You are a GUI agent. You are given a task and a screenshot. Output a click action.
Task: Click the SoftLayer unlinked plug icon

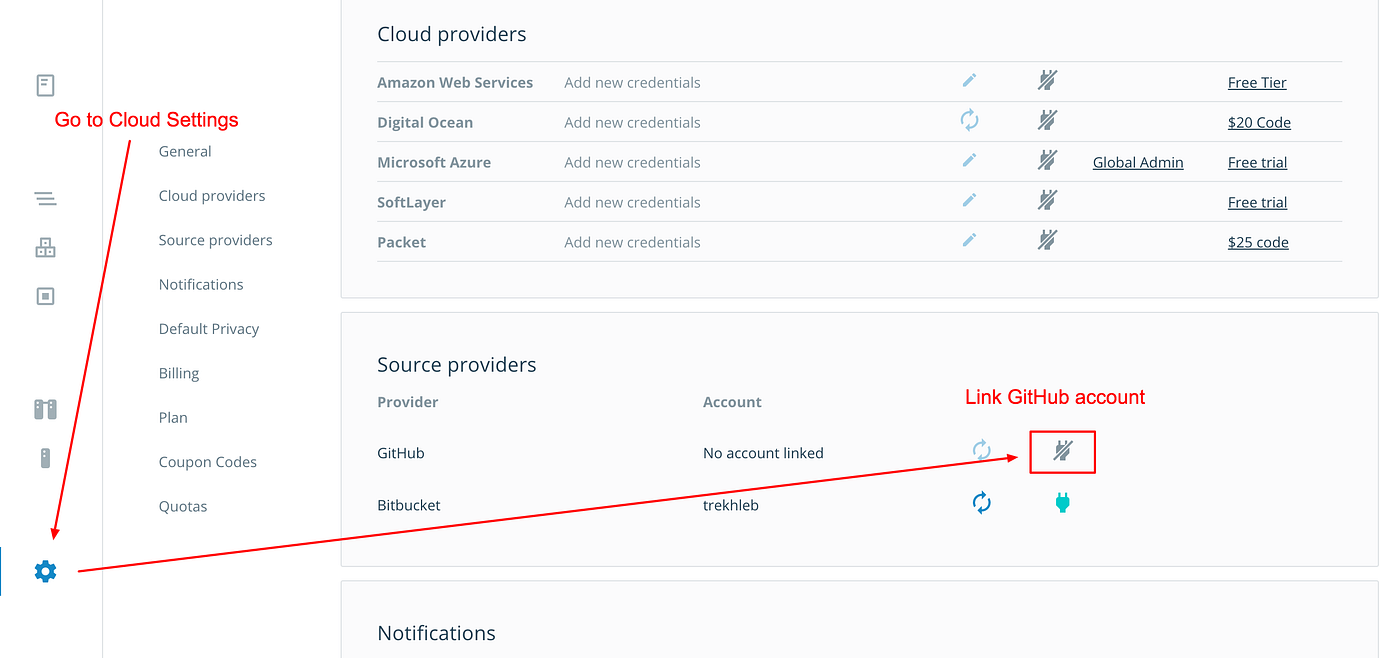[1047, 201]
